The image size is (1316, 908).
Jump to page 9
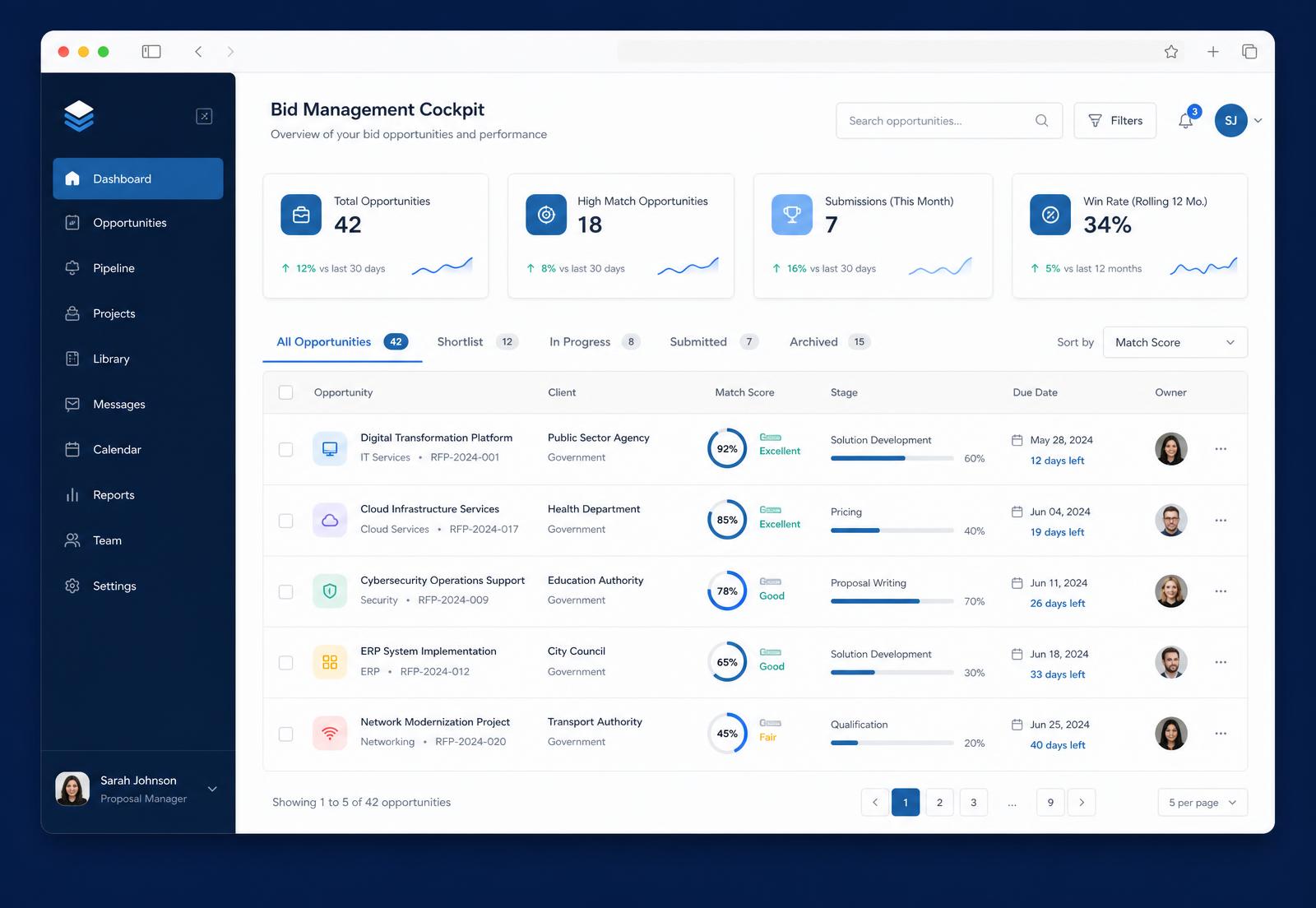coord(1050,803)
